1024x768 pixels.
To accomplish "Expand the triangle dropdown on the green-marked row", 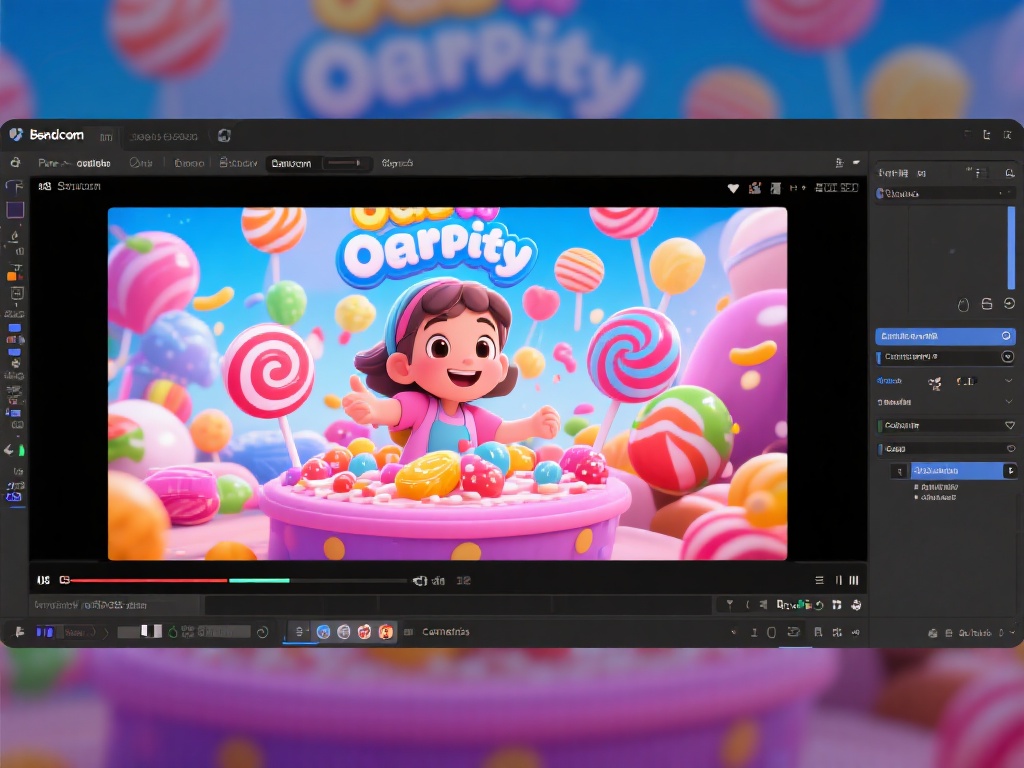I will pos(1009,425).
